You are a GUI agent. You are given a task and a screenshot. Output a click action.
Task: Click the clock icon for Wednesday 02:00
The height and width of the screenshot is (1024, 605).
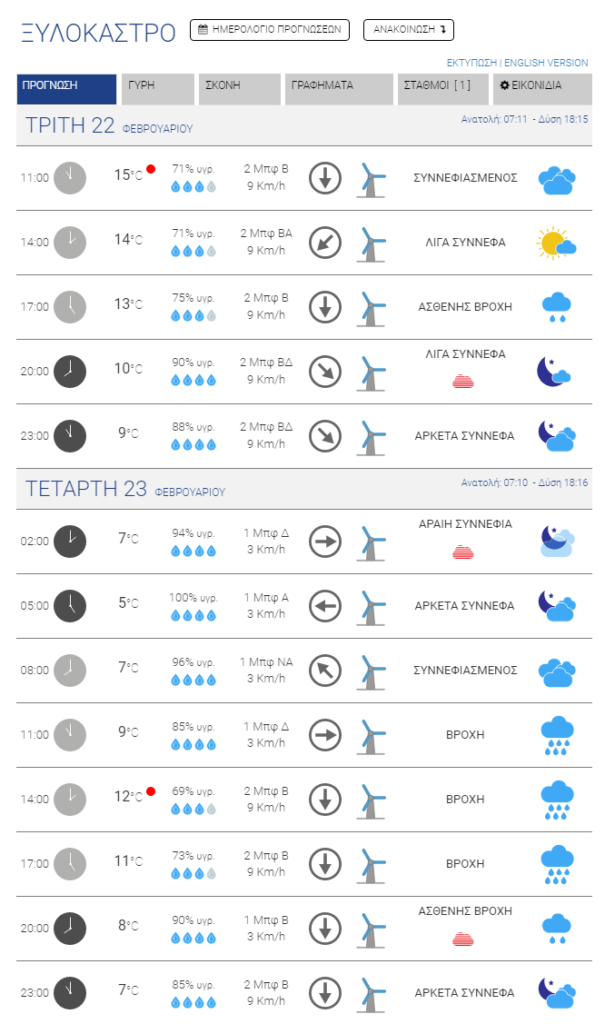69,541
